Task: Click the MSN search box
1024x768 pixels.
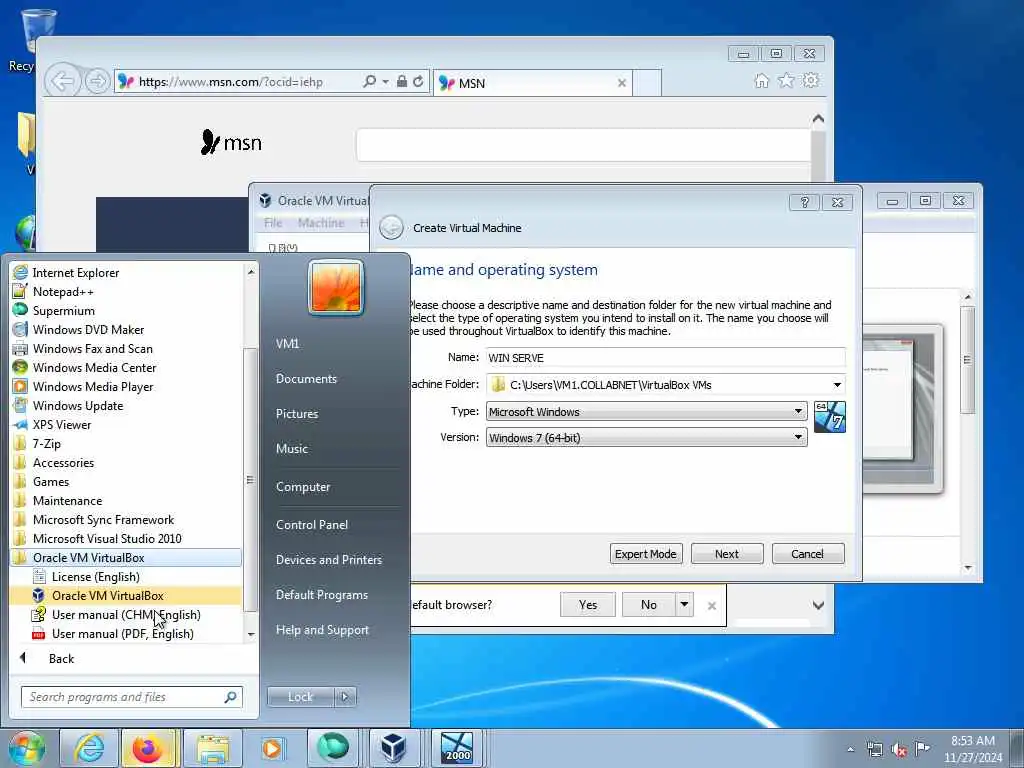Action: (x=584, y=145)
